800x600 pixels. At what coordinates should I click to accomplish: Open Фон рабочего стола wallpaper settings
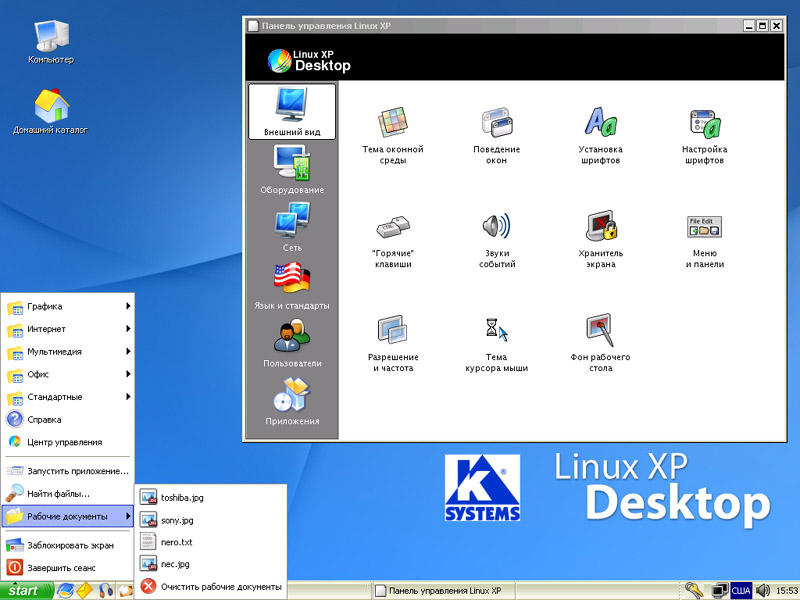pyautogui.click(x=601, y=343)
